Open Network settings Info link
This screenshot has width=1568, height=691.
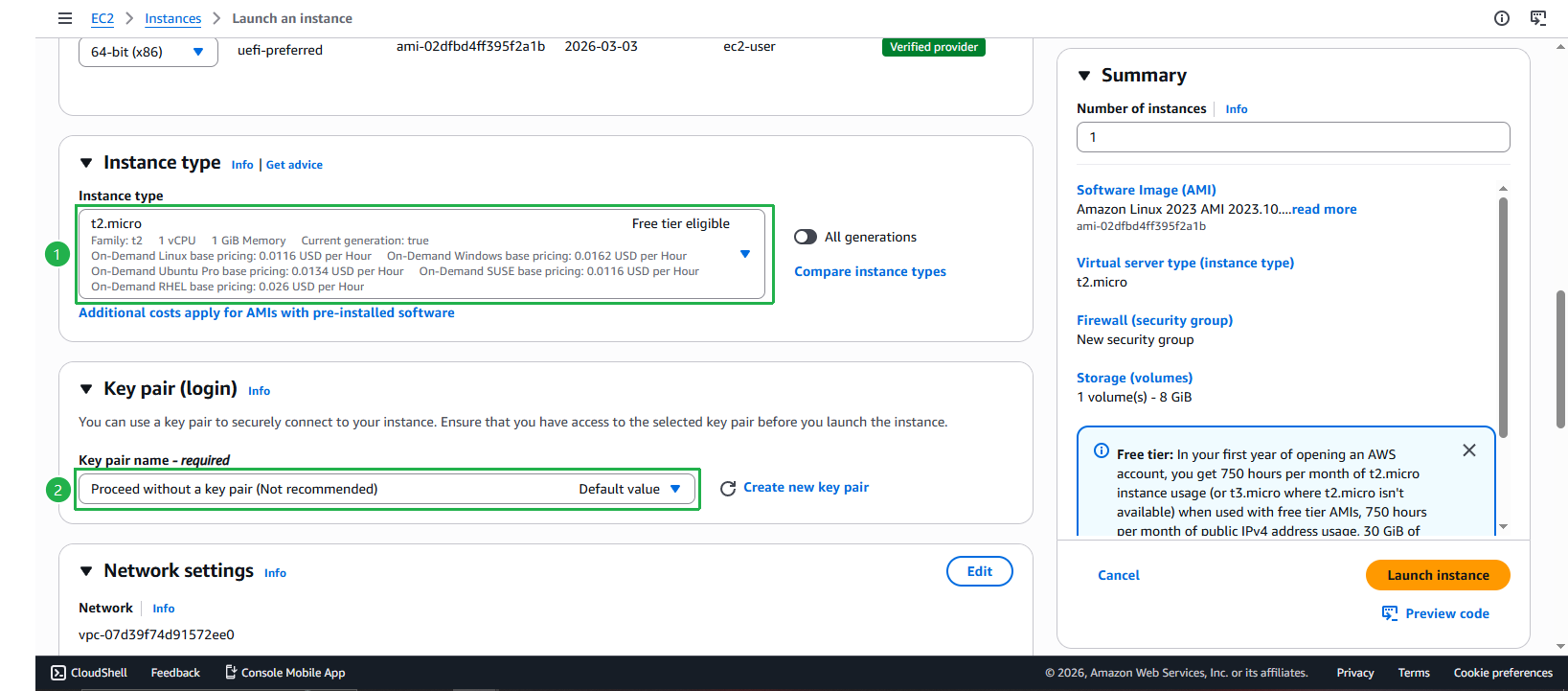[276, 573]
